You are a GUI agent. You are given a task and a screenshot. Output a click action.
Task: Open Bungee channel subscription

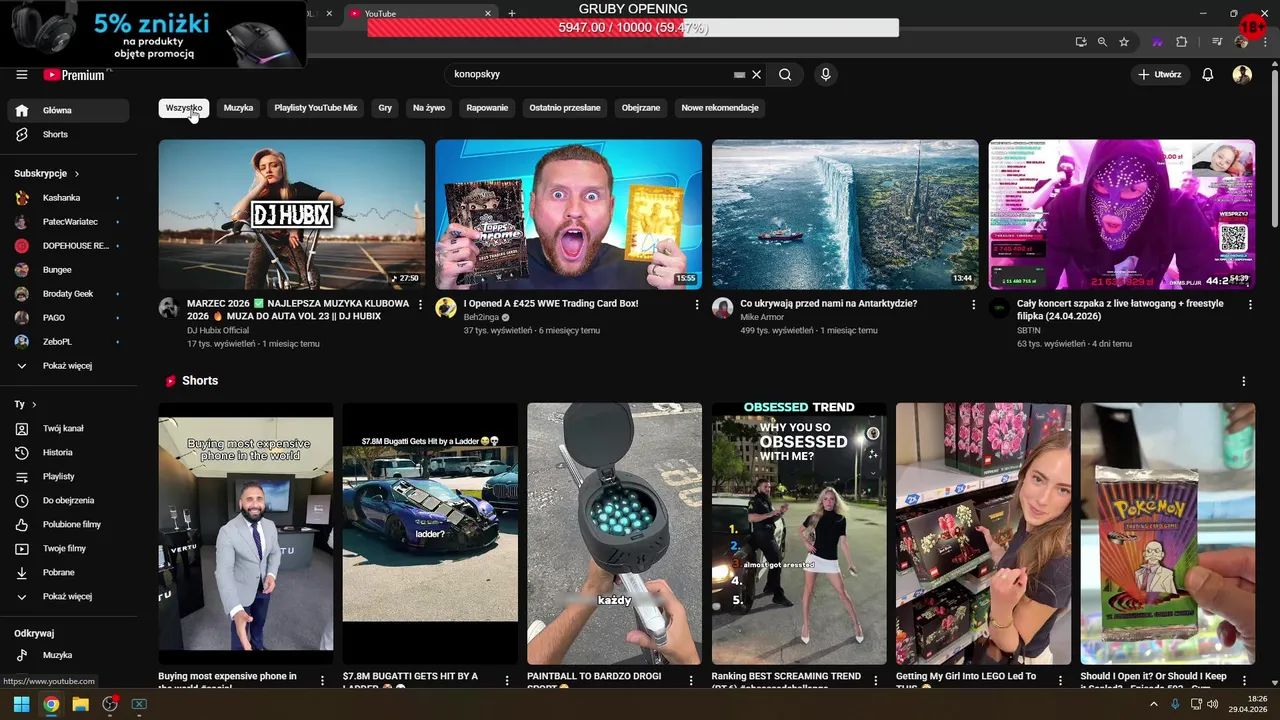68,270
